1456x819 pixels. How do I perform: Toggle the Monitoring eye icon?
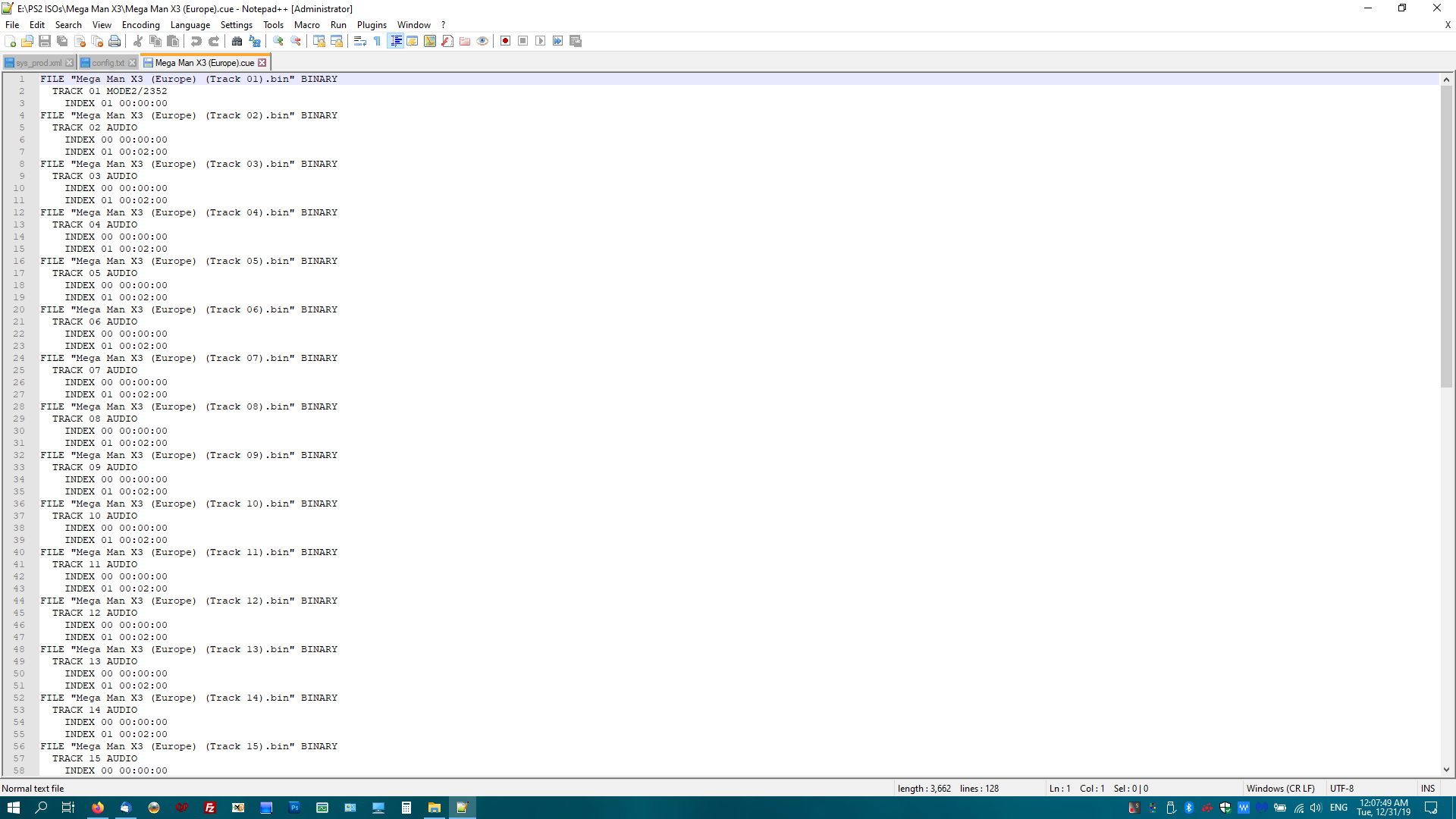point(482,41)
